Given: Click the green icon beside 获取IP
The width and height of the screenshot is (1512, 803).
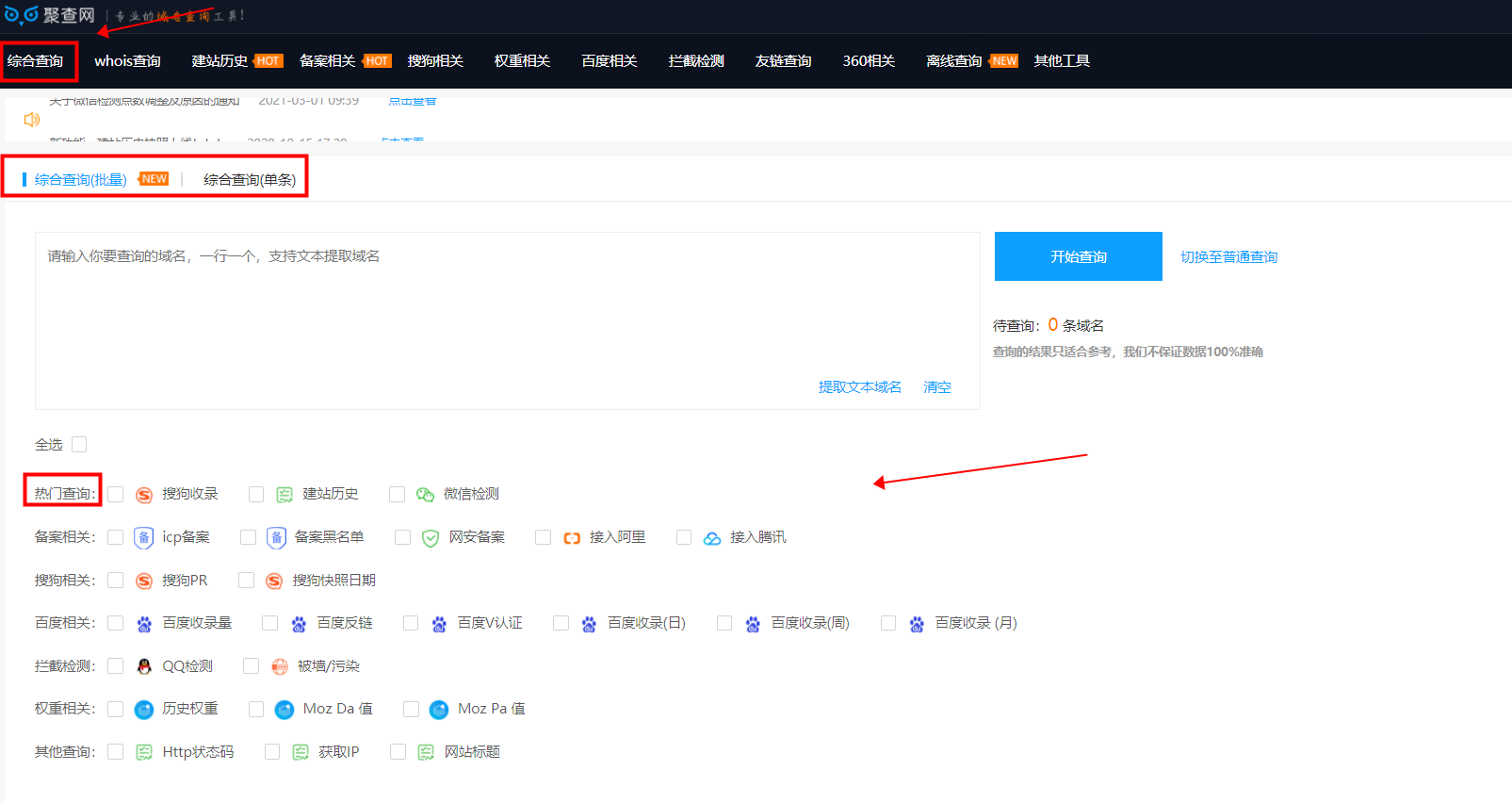Looking at the screenshot, I should [x=301, y=752].
